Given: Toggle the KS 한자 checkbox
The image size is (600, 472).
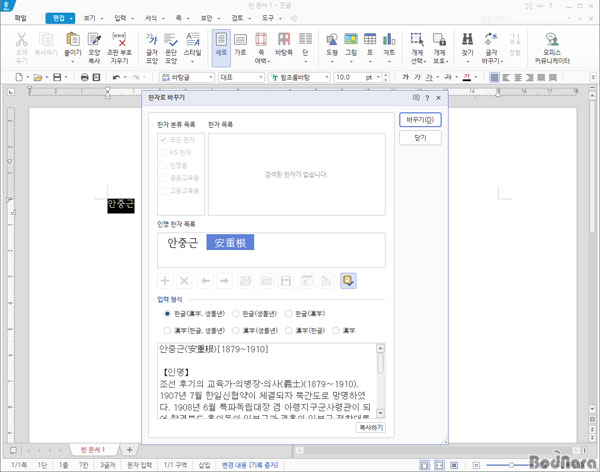Looking at the screenshot, I should point(163,152).
